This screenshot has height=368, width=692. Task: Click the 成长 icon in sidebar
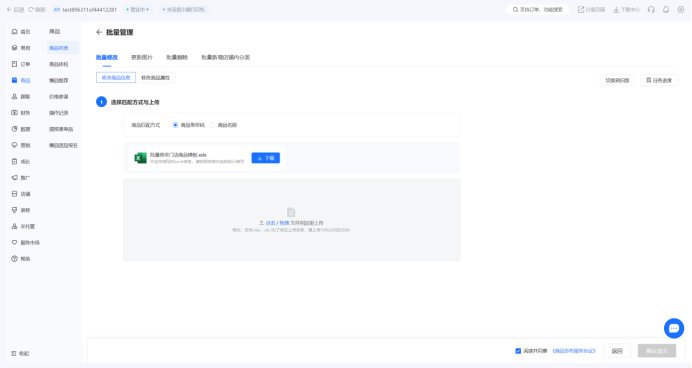pos(15,161)
